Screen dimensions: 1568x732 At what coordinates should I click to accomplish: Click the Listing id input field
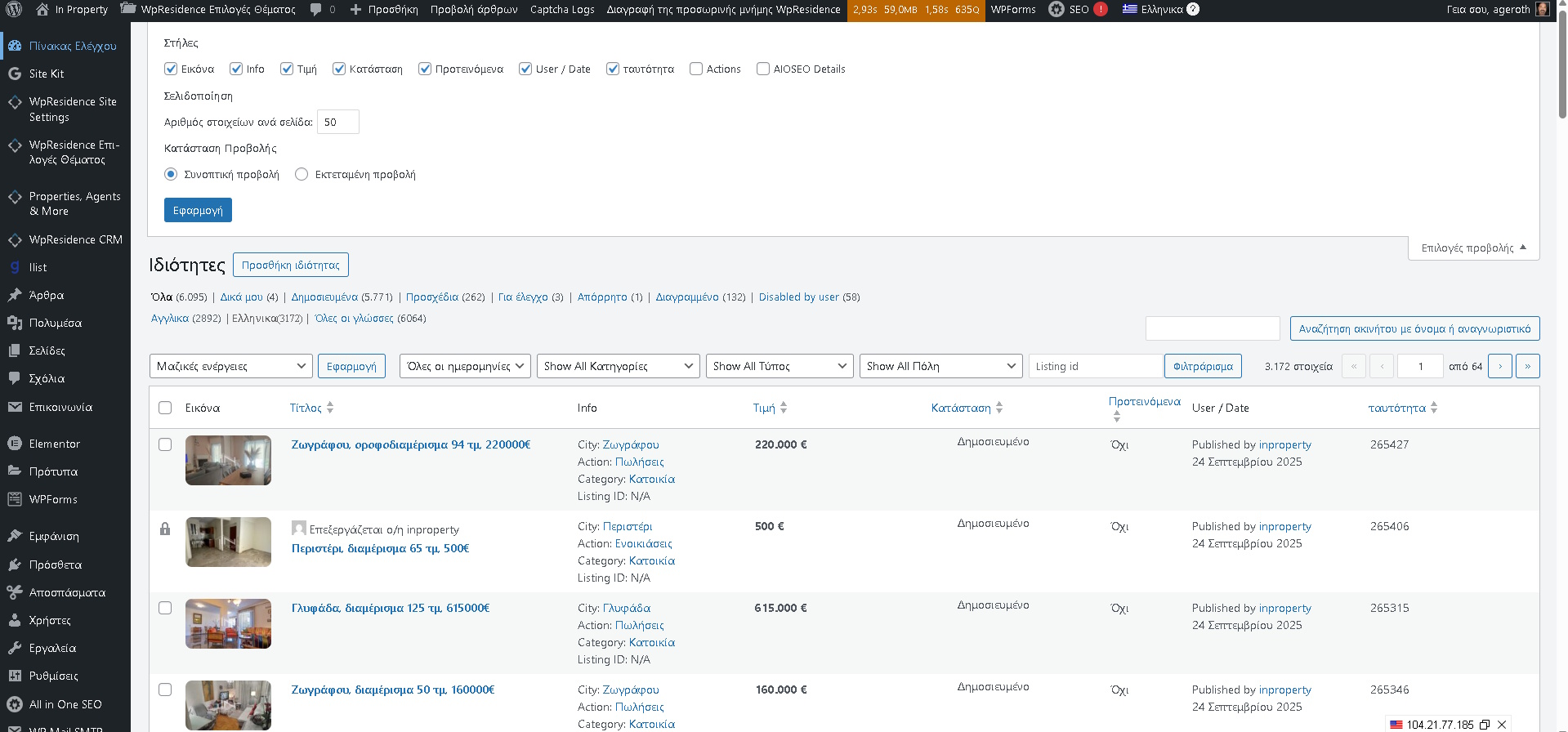click(1095, 366)
